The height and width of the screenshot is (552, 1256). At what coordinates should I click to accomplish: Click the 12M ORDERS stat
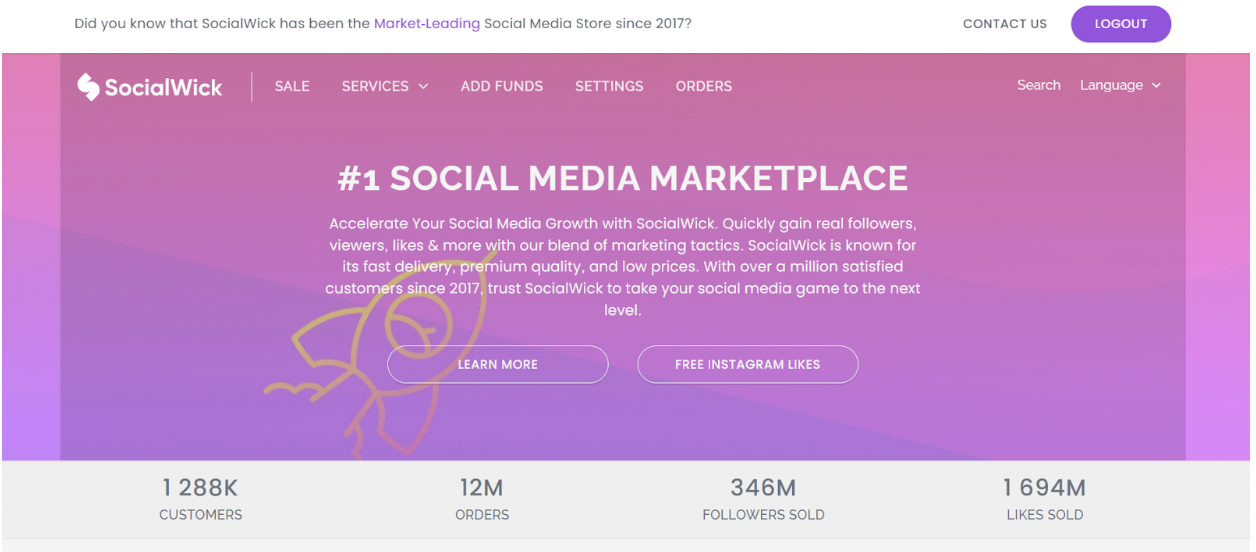(482, 499)
